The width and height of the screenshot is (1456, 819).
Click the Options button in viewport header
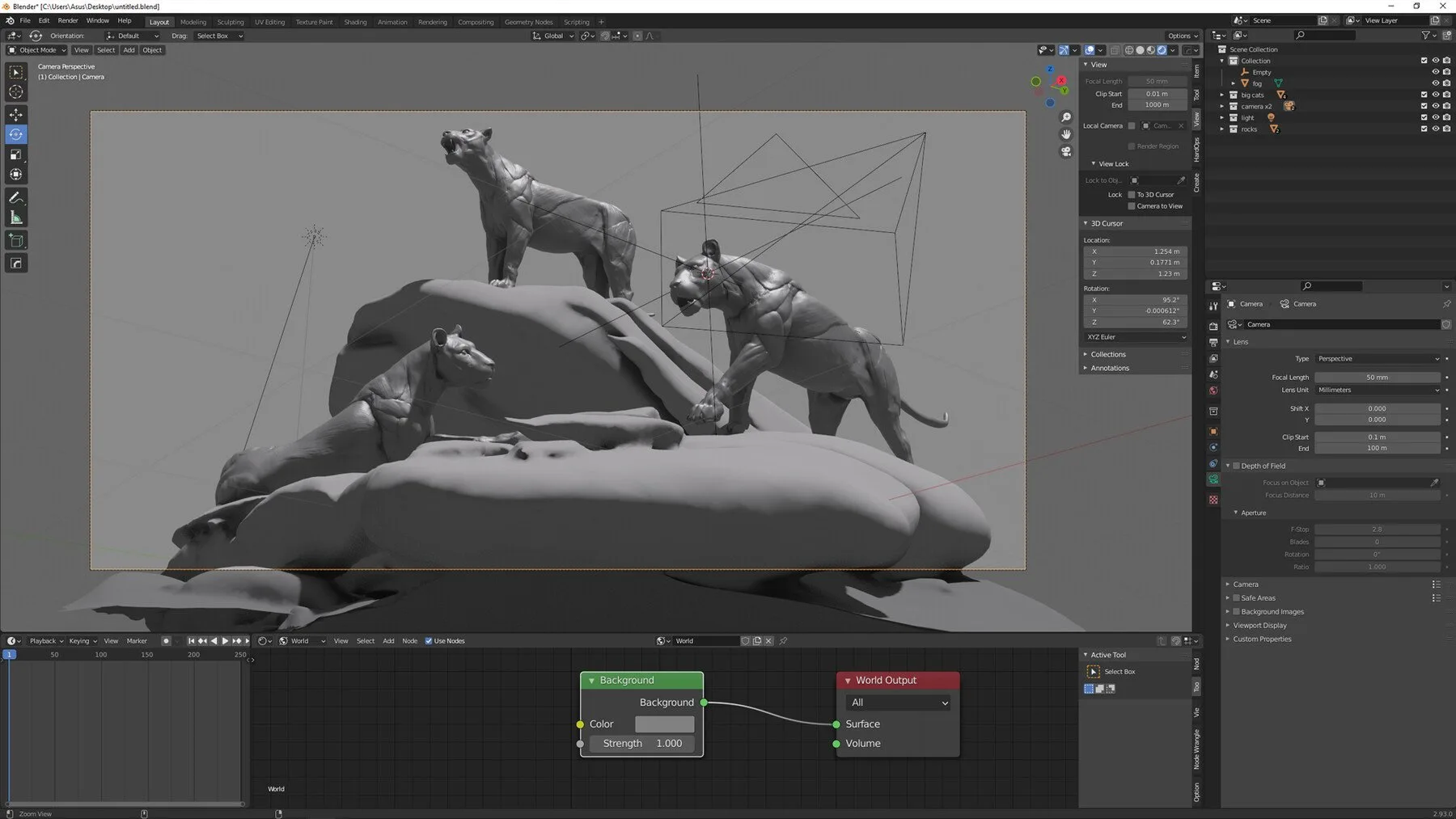1183,36
